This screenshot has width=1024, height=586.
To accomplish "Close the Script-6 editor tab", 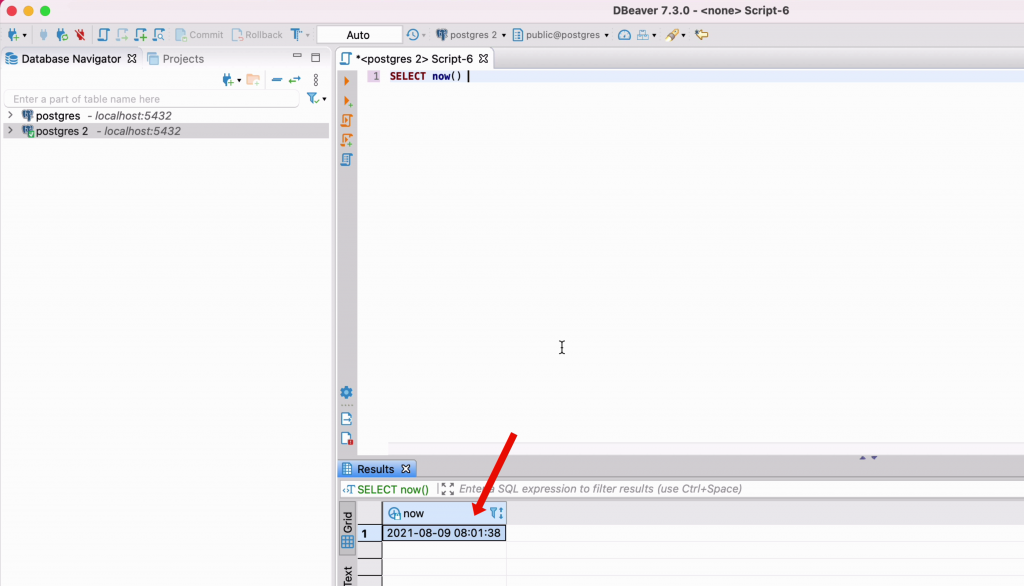I will (x=483, y=59).
